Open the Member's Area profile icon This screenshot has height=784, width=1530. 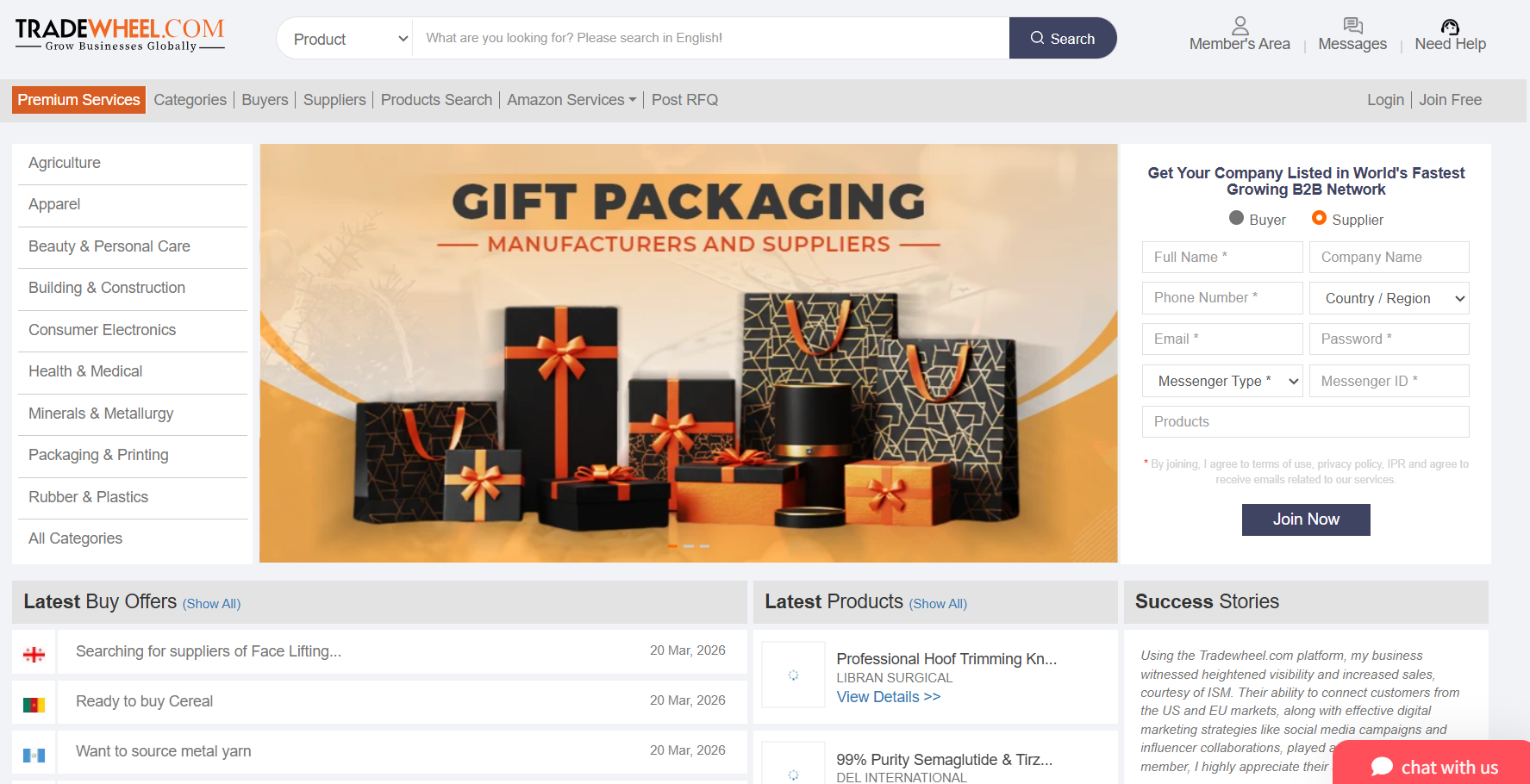click(1240, 26)
